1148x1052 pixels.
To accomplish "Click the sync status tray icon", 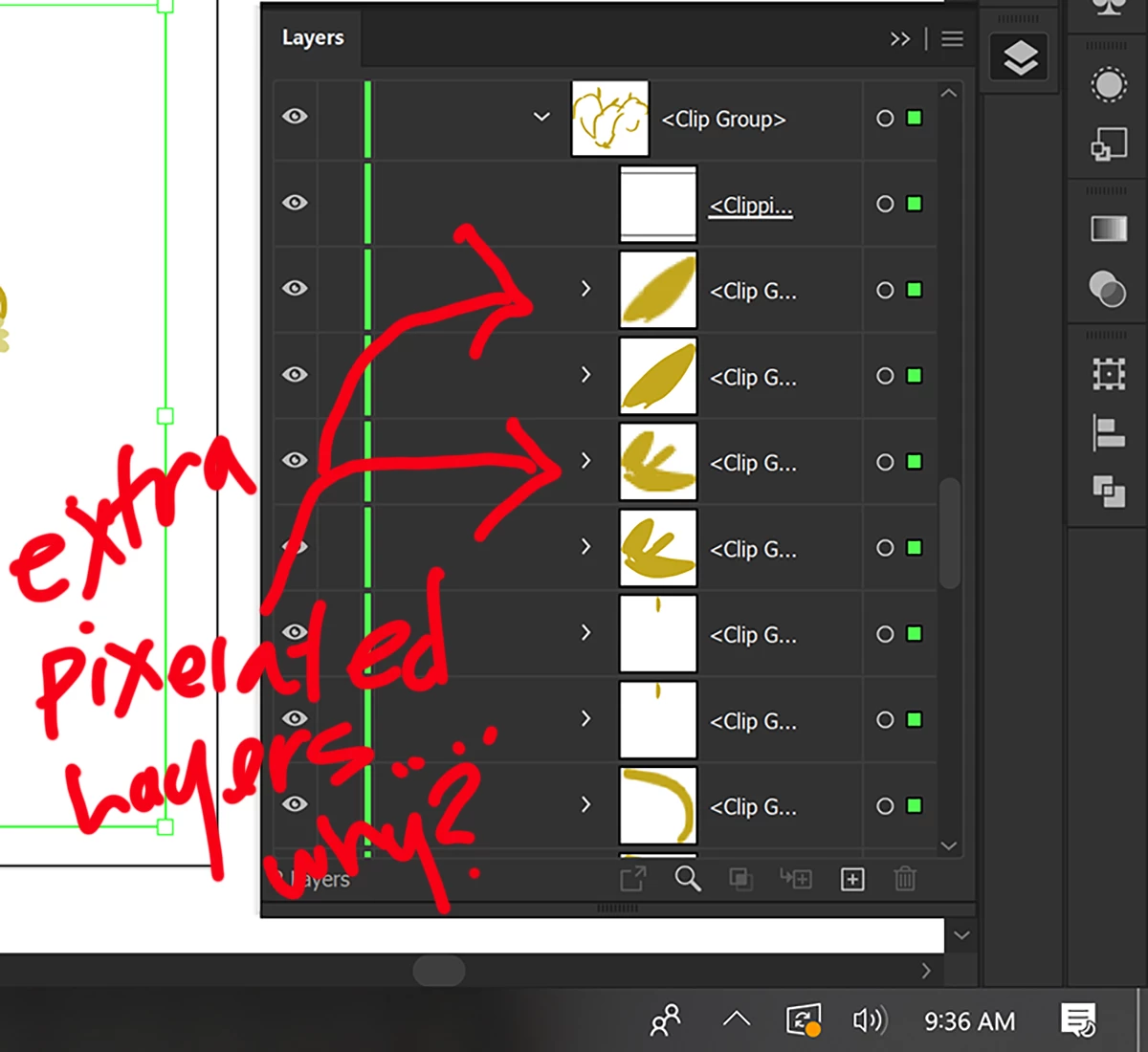I will (x=803, y=1021).
